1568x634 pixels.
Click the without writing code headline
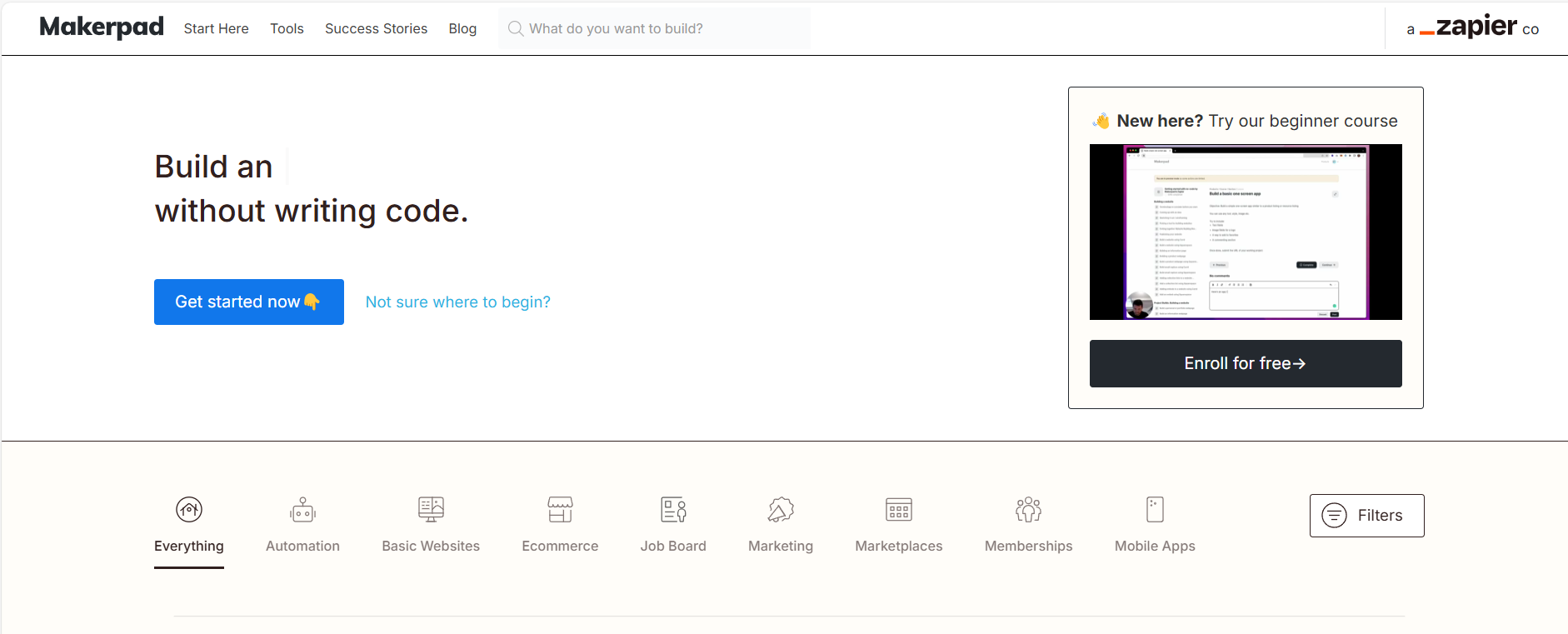click(x=312, y=211)
